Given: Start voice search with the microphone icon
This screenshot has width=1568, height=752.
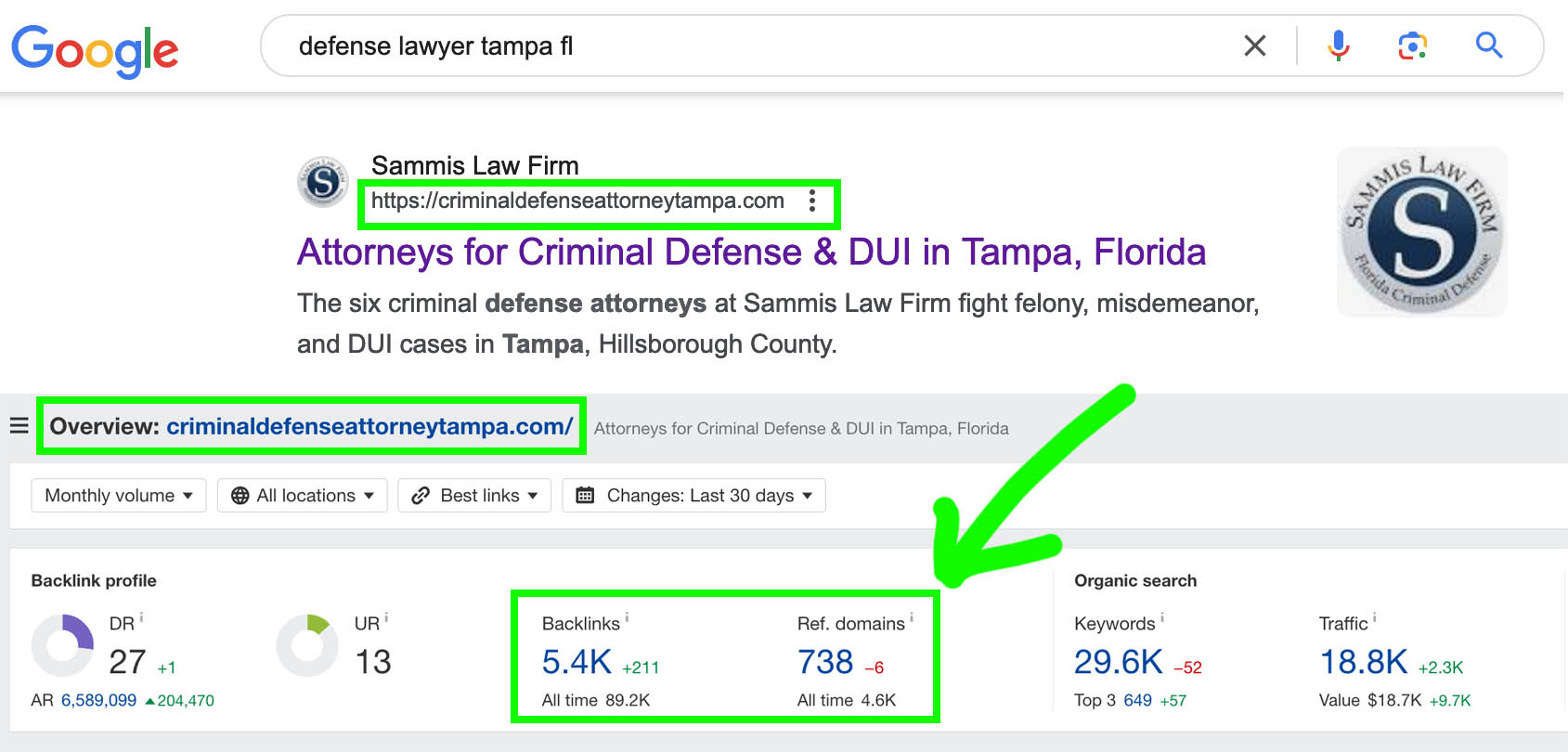Looking at the screenshot, I should 1338,45.
